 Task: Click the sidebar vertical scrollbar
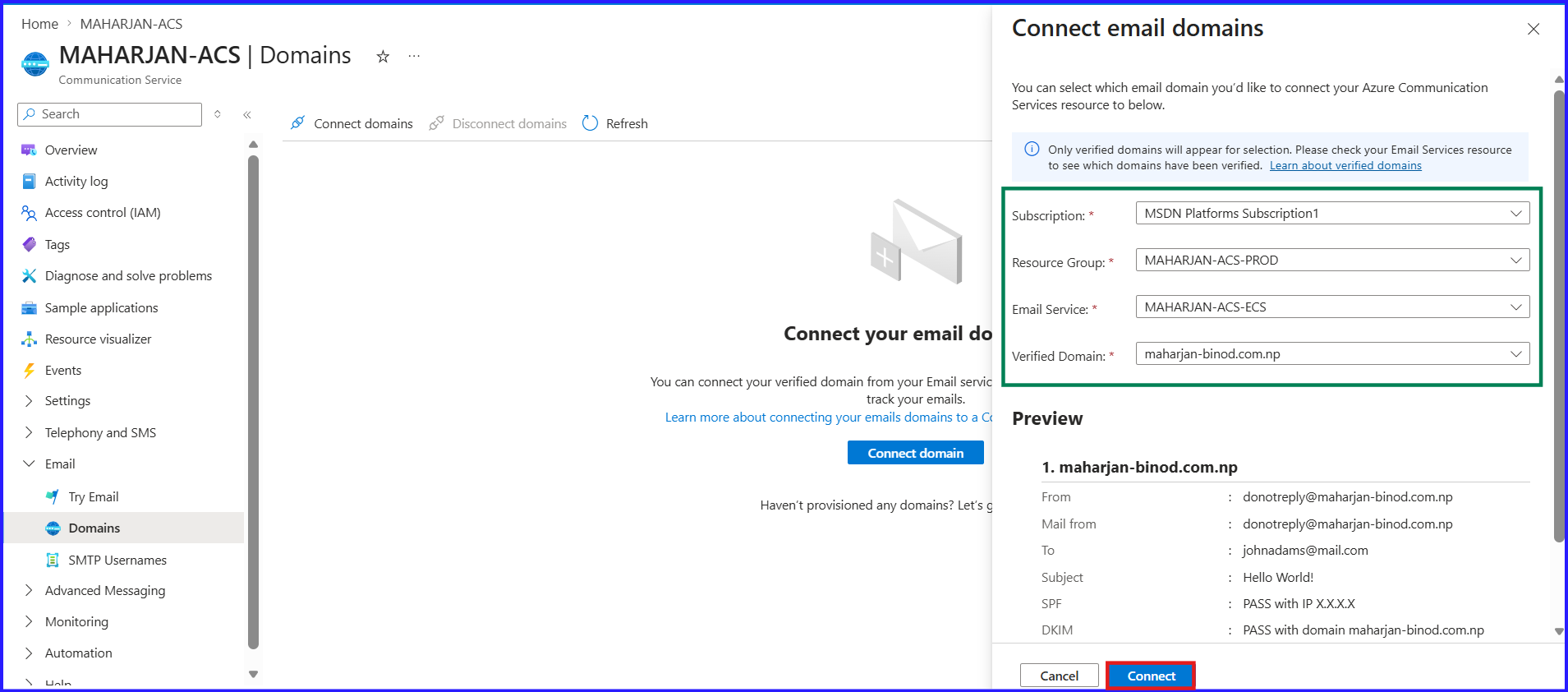point(253,403)
